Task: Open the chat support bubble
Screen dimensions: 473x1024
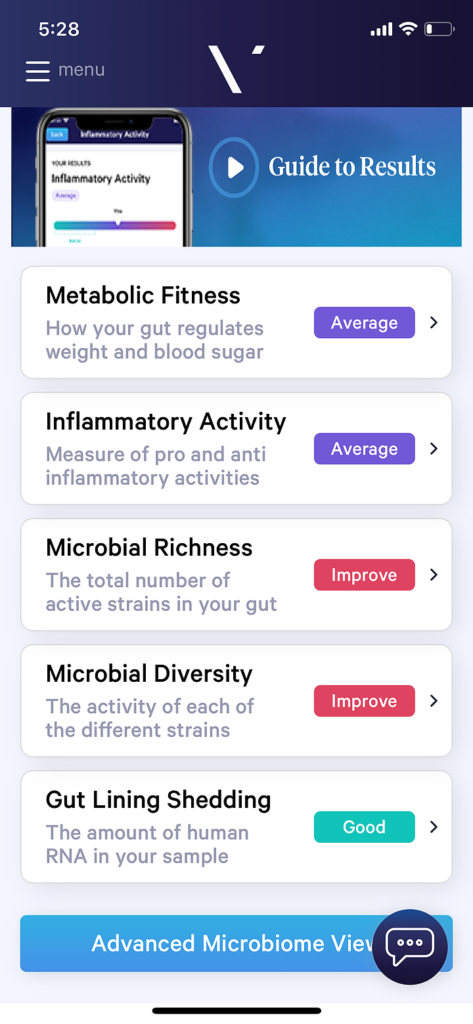Action: click(410, 946)
